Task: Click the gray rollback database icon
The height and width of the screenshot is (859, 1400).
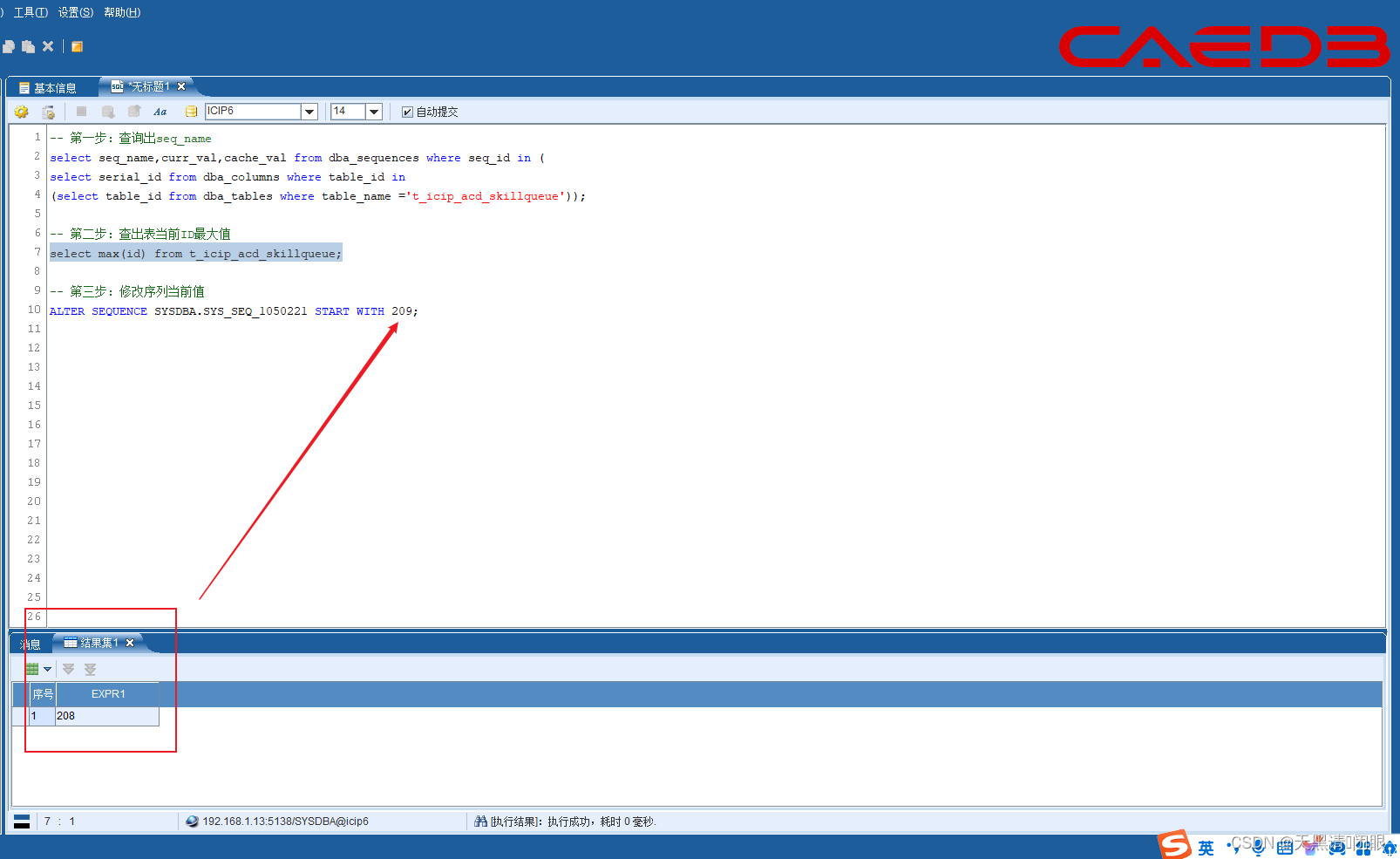Action: [x=134, y=112]
